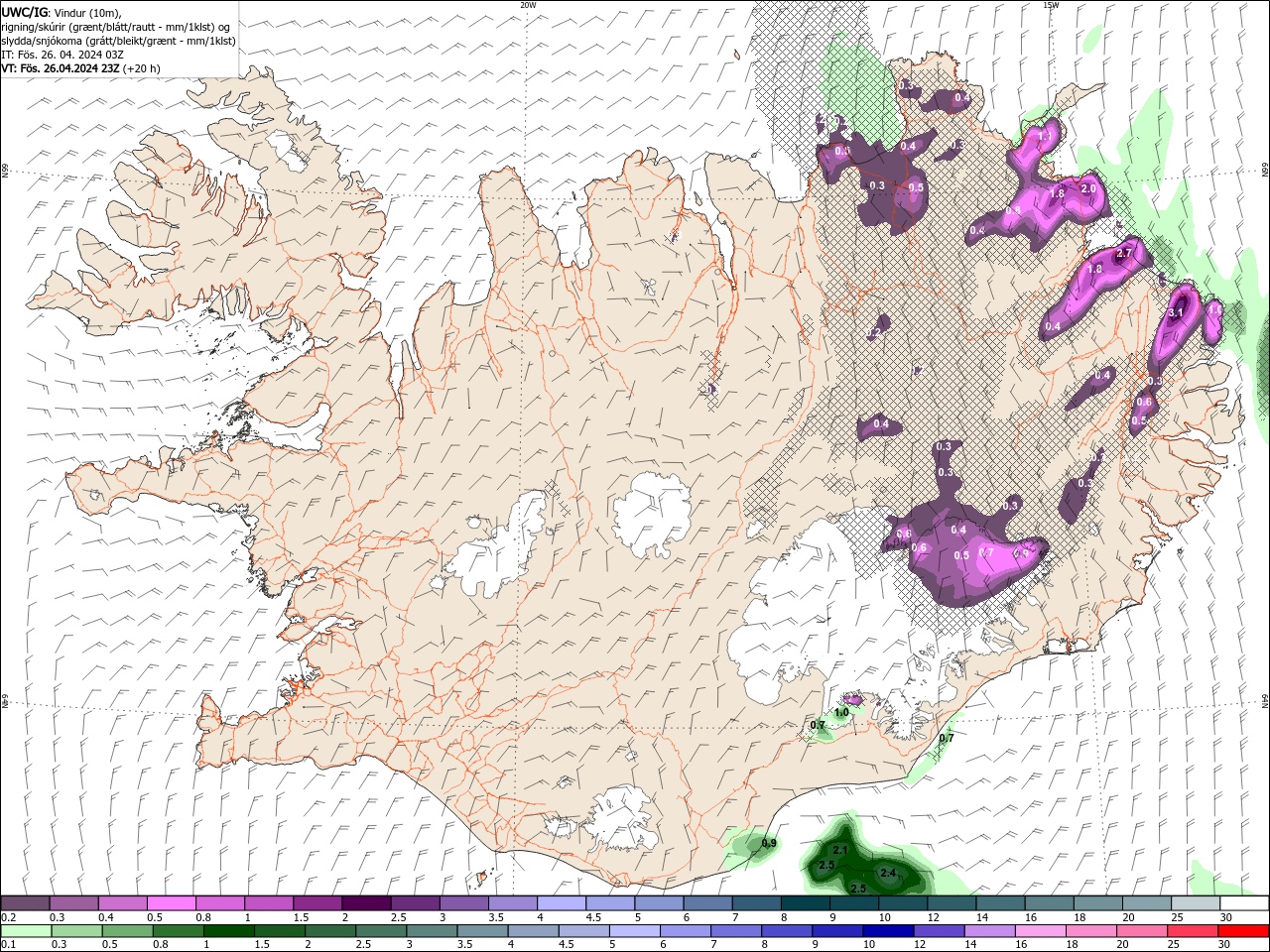Click the '30' label on upper scale
The width and height of the screenshot is (1270, 952).
coord(1226,917)
